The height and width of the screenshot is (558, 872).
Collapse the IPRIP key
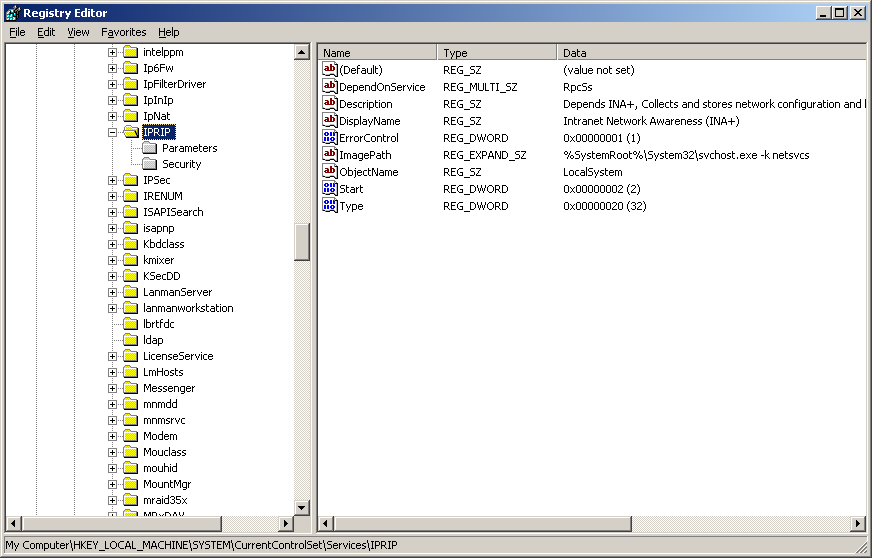point(112,132)
